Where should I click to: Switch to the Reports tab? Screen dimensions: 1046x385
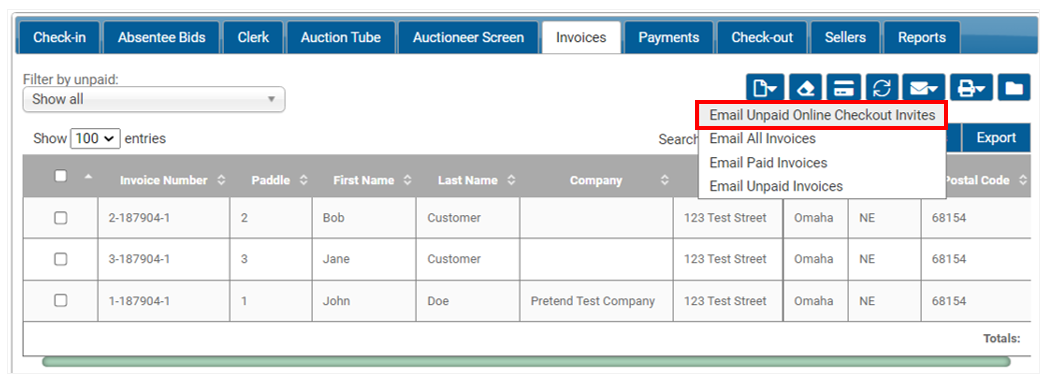coord(922,37)
